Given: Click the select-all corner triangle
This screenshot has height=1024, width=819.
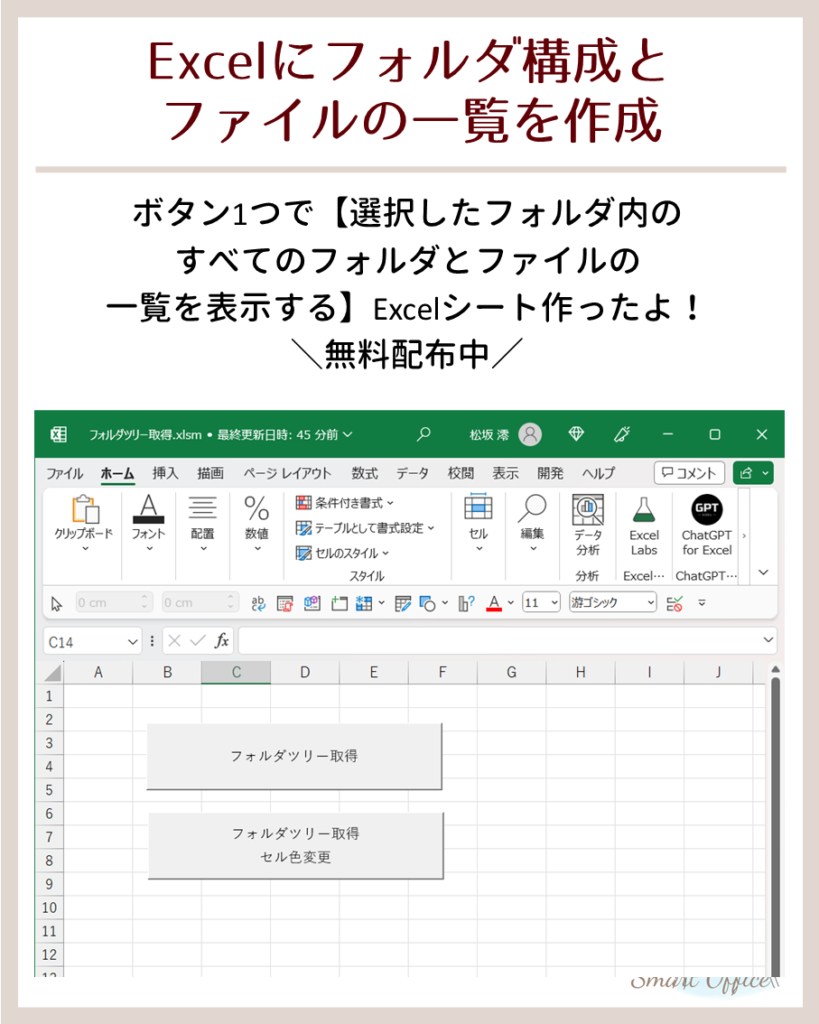Looking at the screenshot, I should point(51,673).
